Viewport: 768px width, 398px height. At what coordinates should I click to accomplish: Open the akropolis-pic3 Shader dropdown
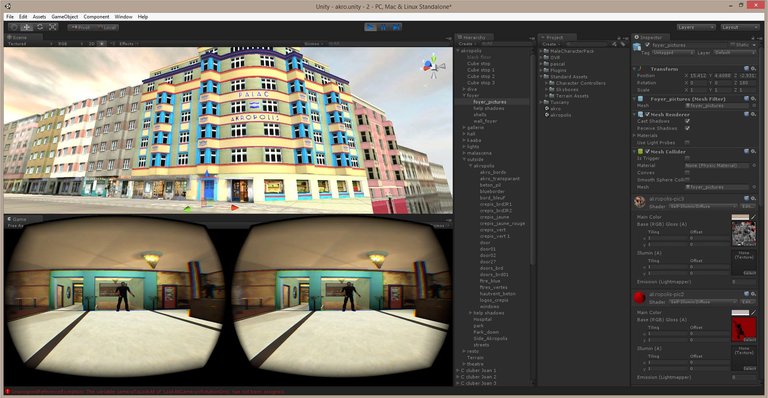pos(702,206)
